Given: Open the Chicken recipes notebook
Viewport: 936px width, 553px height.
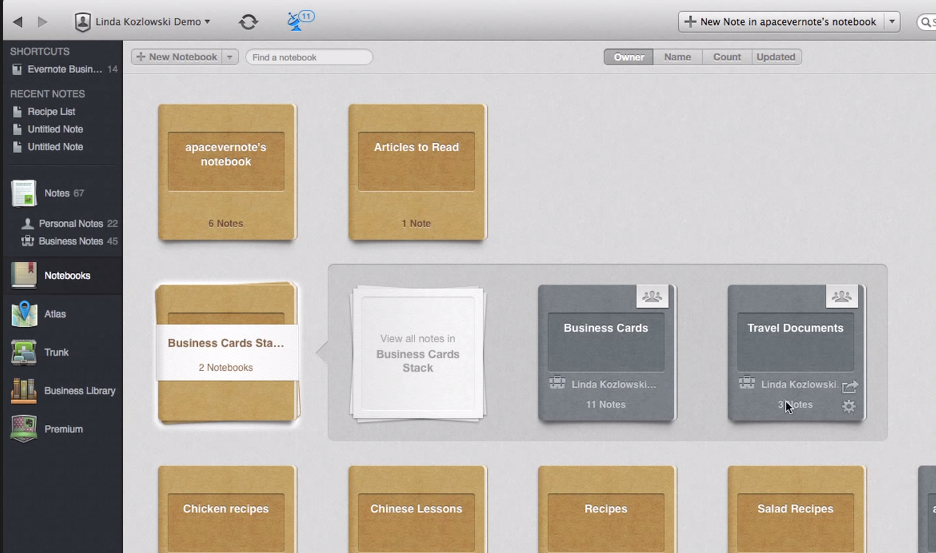Looking at the screenshot, I should tap(227, 509).
